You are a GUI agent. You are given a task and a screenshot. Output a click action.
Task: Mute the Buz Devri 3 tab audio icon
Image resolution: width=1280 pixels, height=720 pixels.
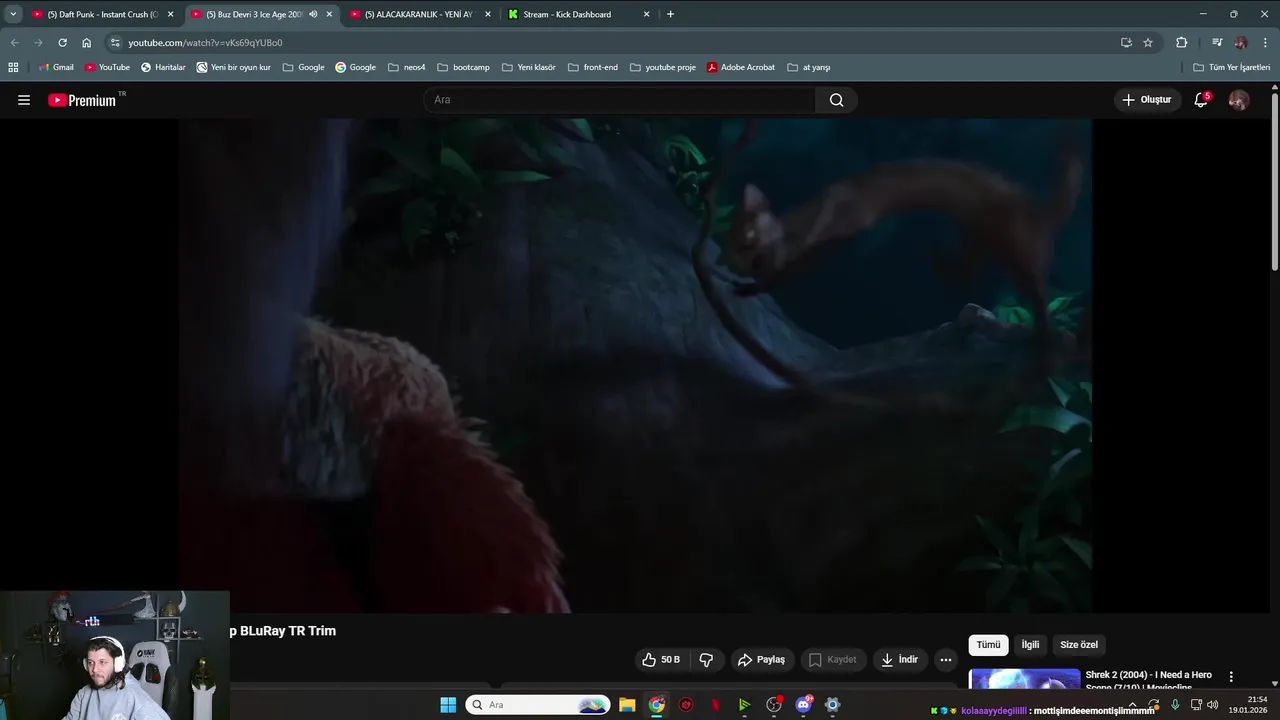click(x=313, y=14)
